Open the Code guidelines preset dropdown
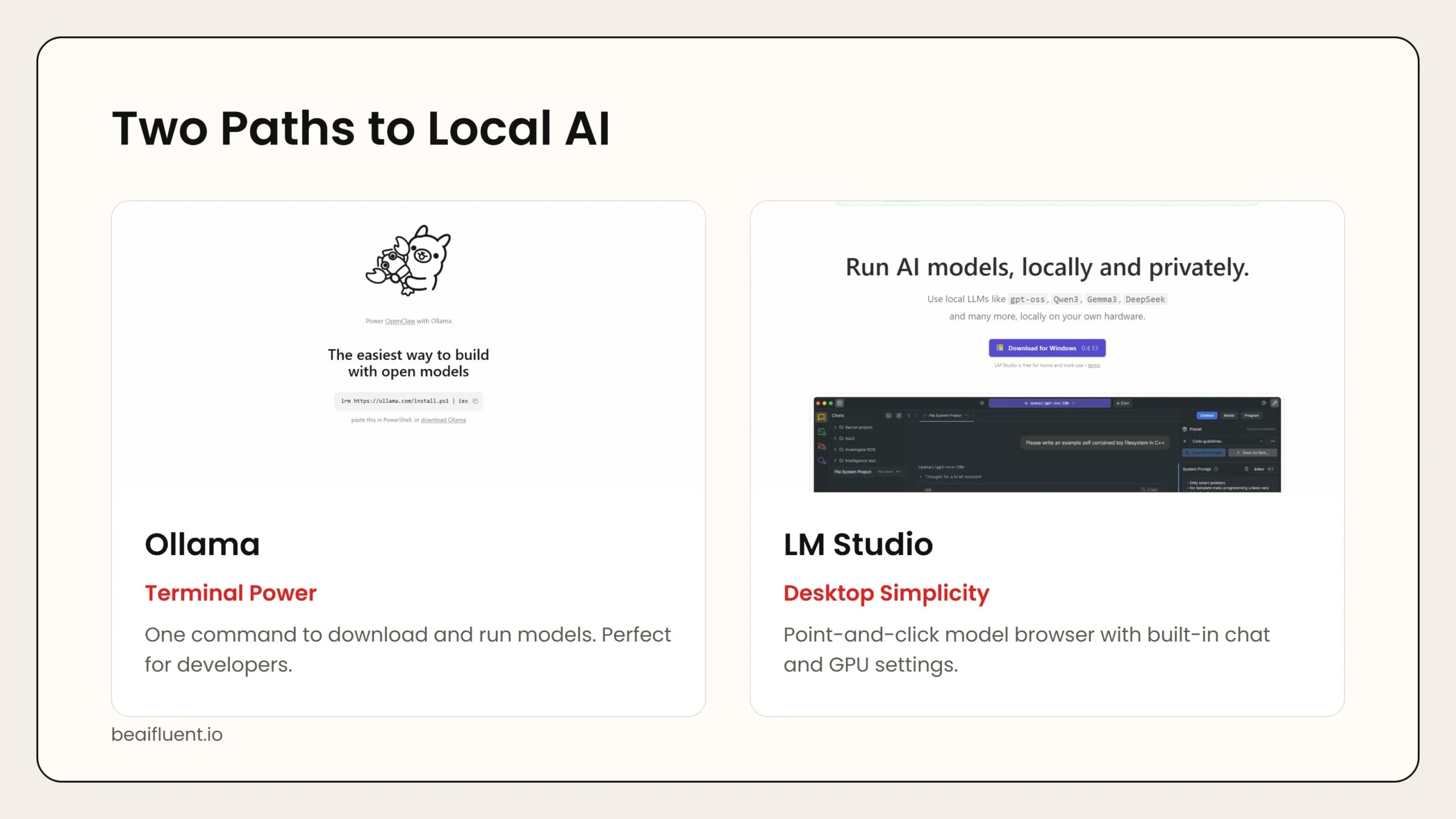This screenshot has width=1456, height=819. [1228, 441]
